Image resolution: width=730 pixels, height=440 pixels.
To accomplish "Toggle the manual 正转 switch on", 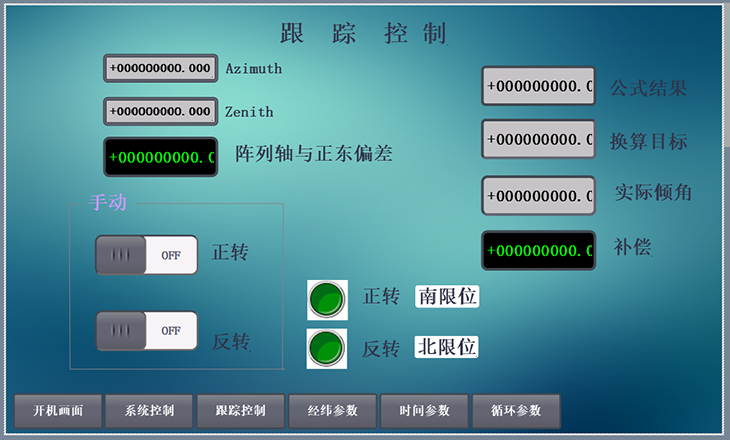I will coord(147,255).
